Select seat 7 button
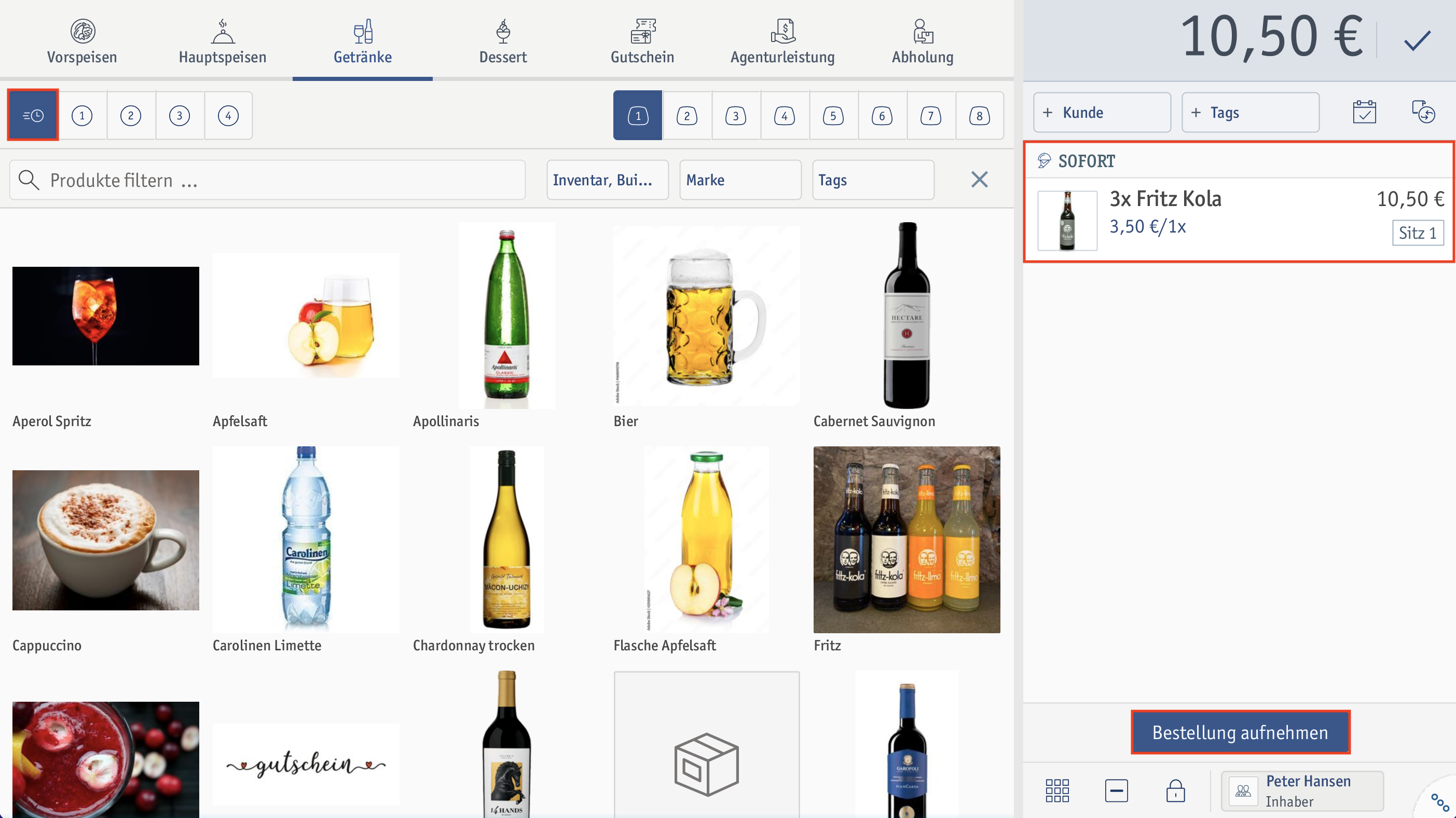This screenshot has height=818, width=1456. pos(930,115)
